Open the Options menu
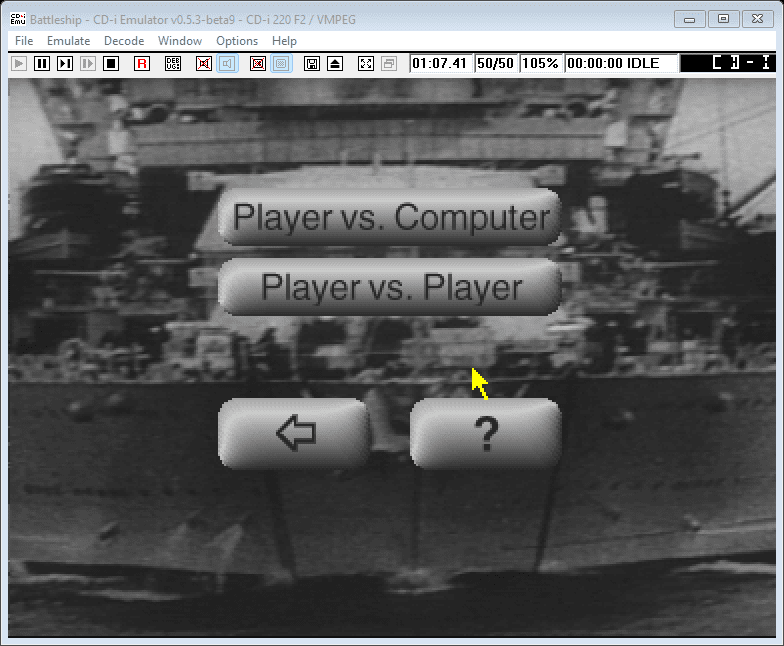 (237, 41)
